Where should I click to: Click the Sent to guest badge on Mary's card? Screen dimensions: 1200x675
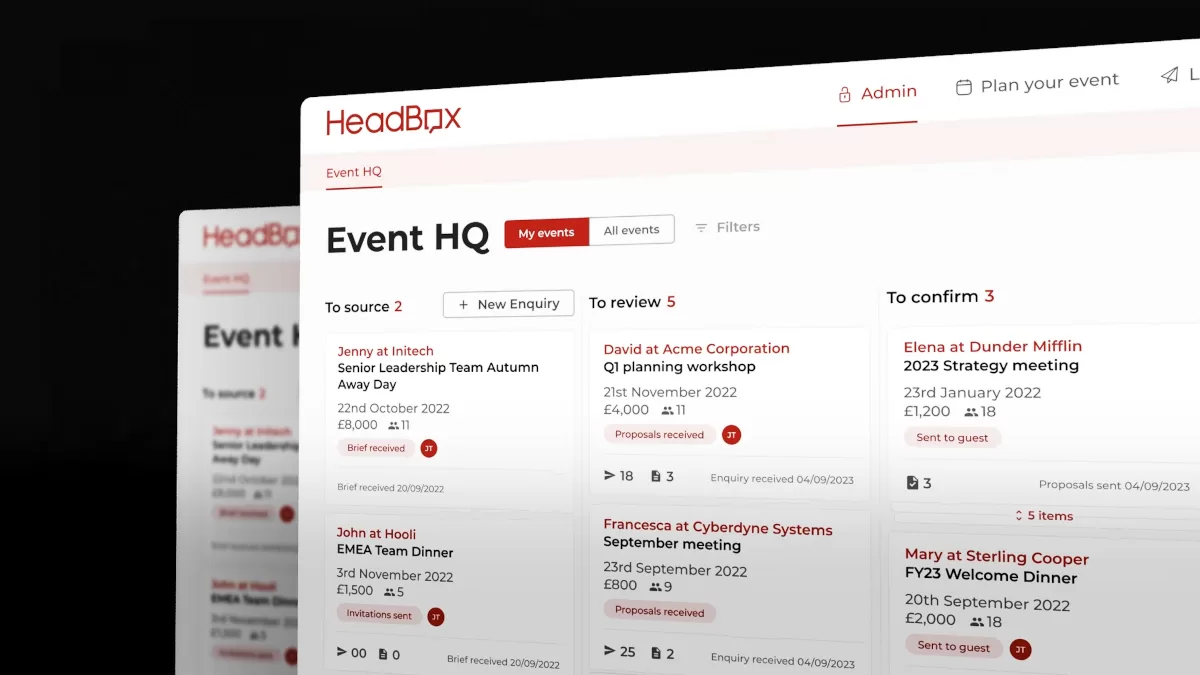(954, 647)
